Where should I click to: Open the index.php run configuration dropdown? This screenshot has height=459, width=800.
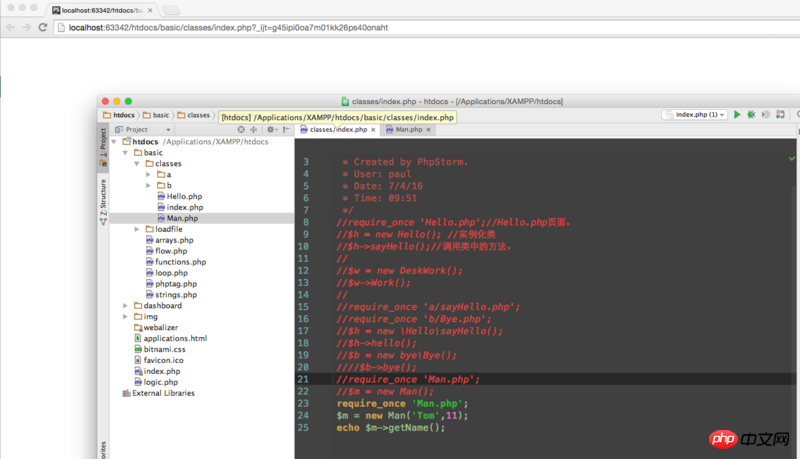(x=694, y=115)
